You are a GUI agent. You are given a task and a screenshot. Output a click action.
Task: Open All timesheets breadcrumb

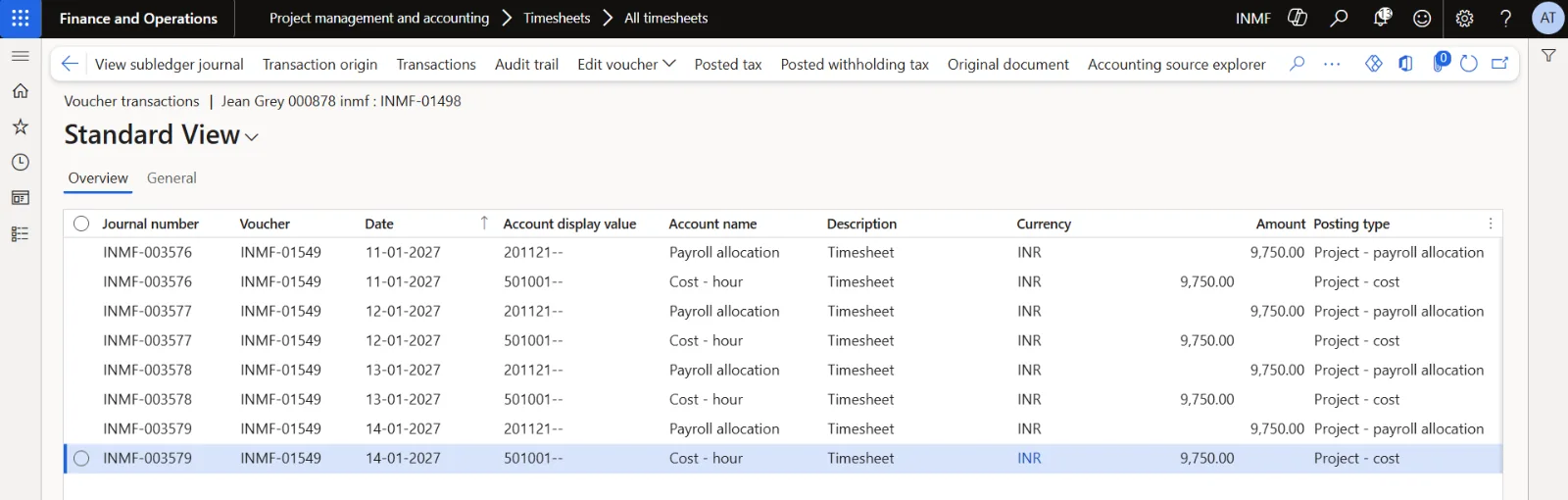click(666, 18)
